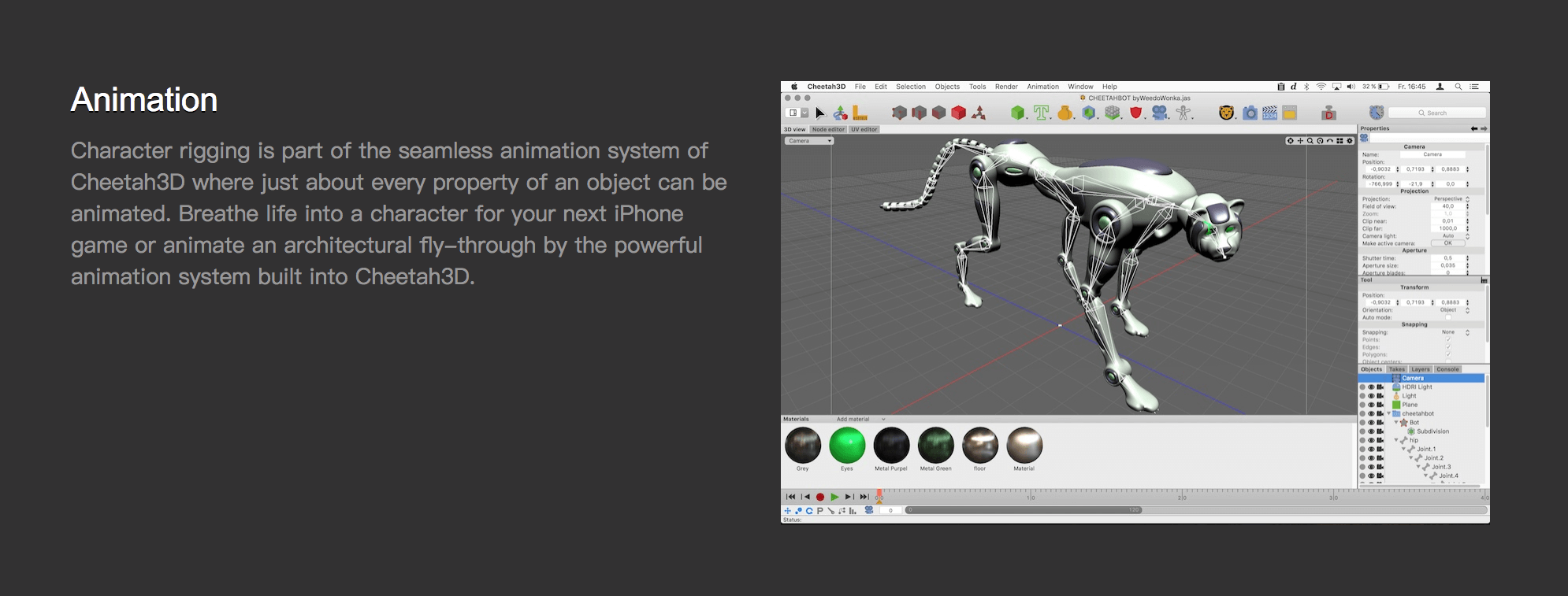Image resolution: width=1568 pixels, height=596 pixels.
Task: Toggle the Points snapping checkbox
Action: point(1448,340)
